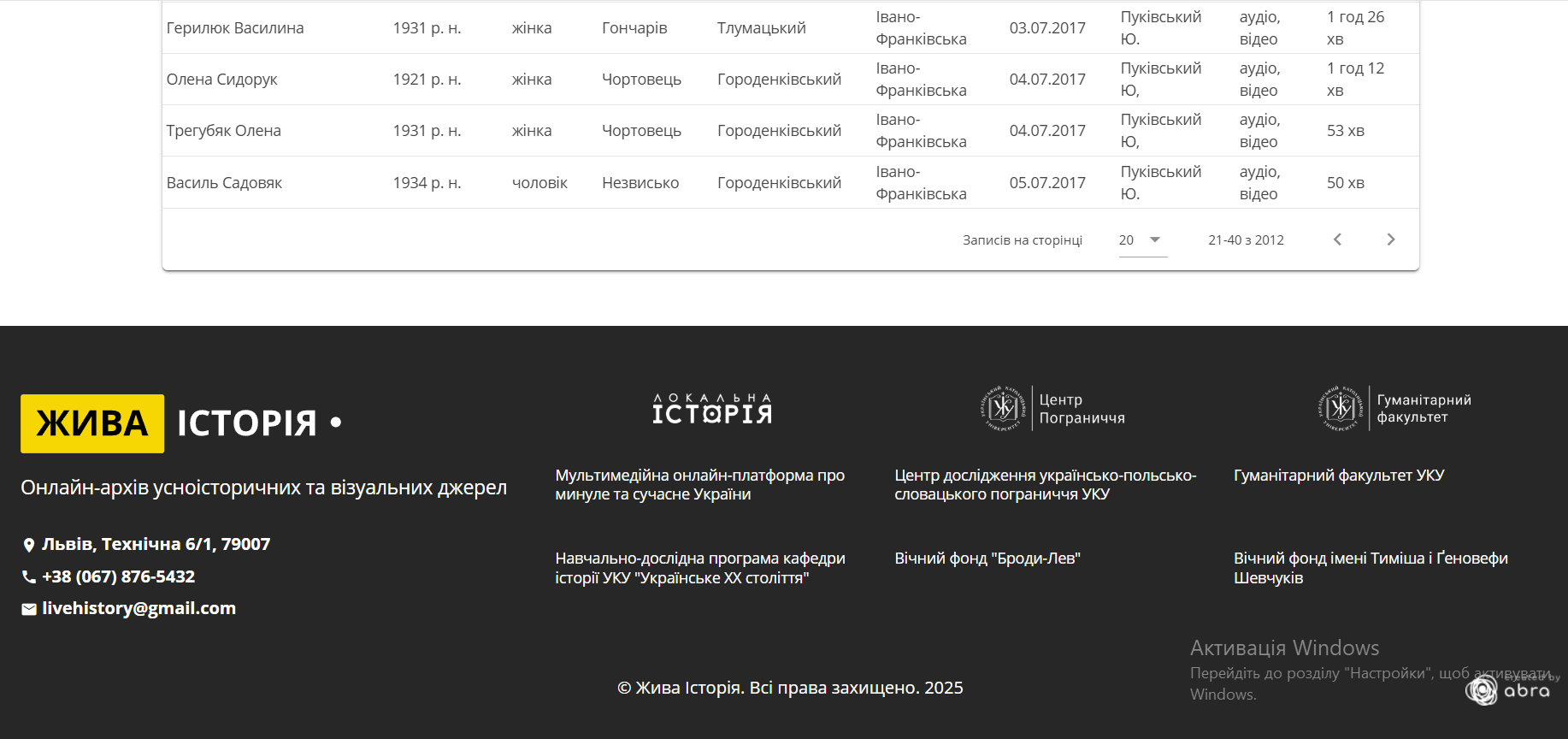
Task: Open Гуманітарний факультет УКУ text link
Action: [x=1338, y=476]
